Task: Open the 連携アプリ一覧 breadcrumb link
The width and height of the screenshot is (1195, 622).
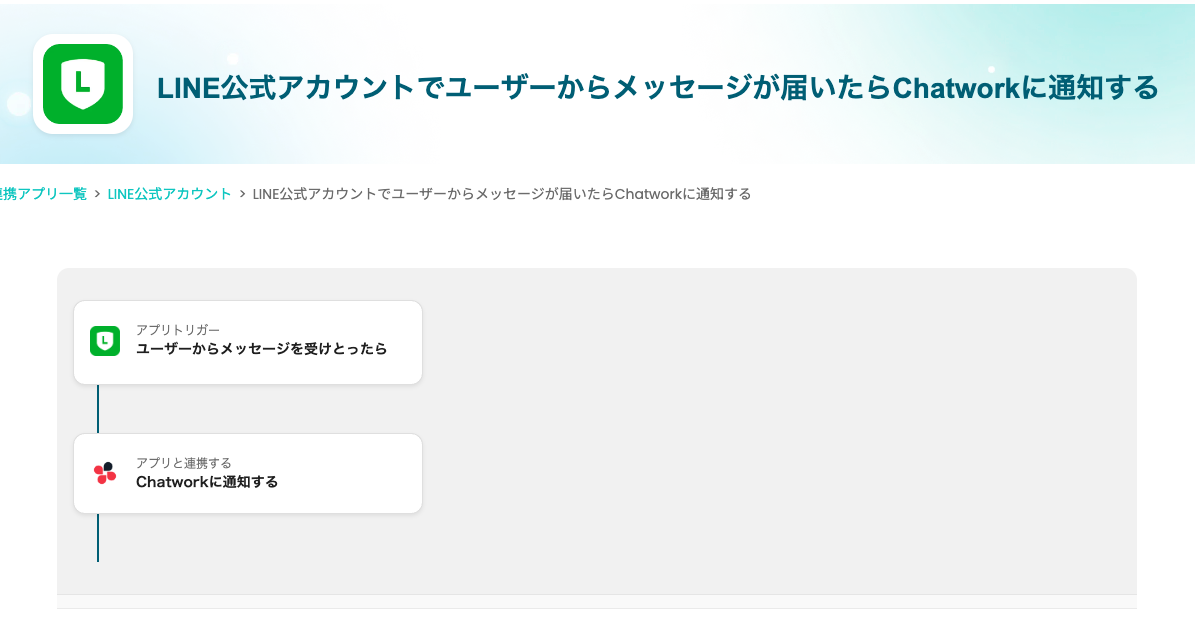Action: tap(44, 194)
